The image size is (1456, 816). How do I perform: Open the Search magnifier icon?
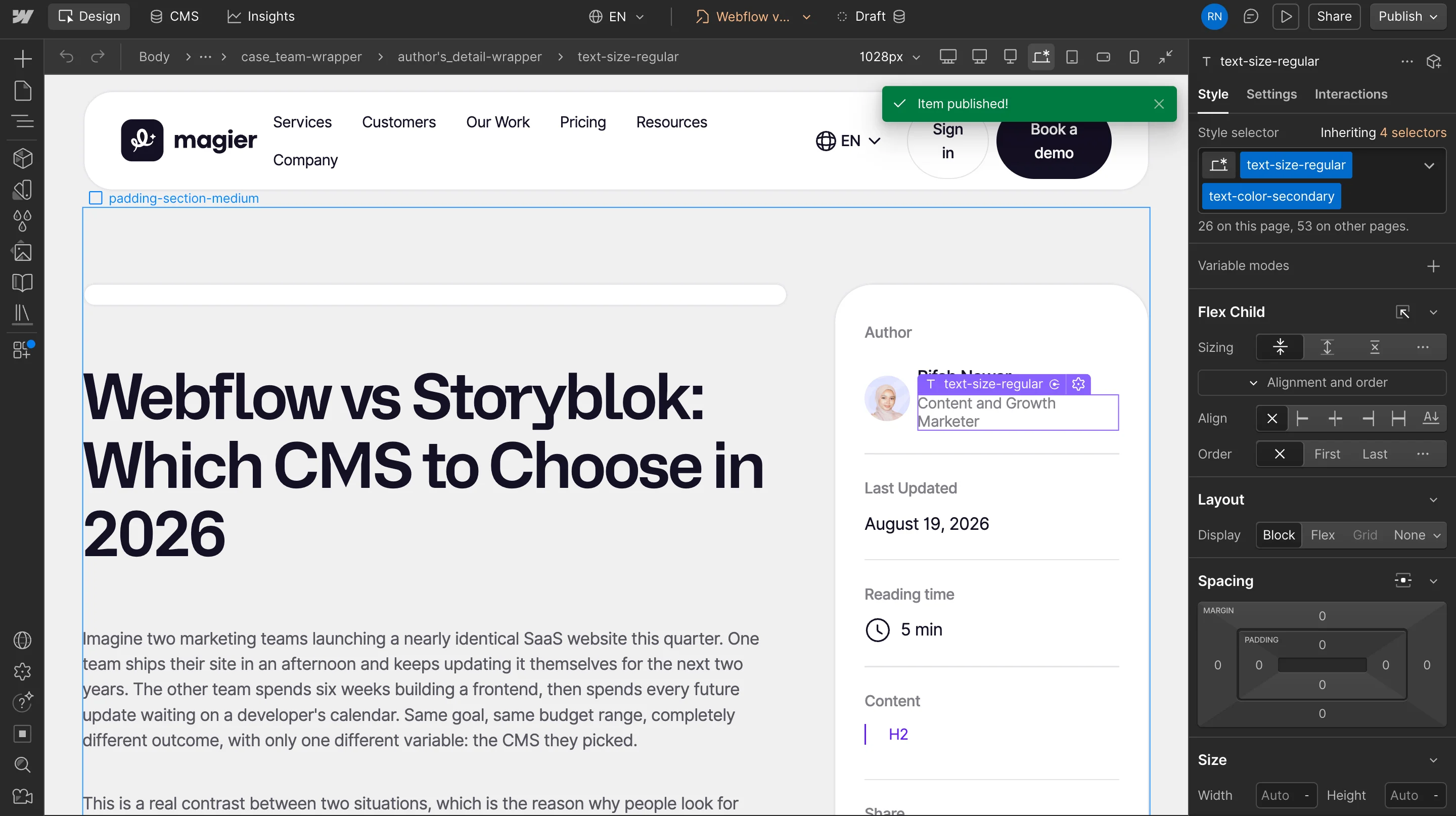23,764
